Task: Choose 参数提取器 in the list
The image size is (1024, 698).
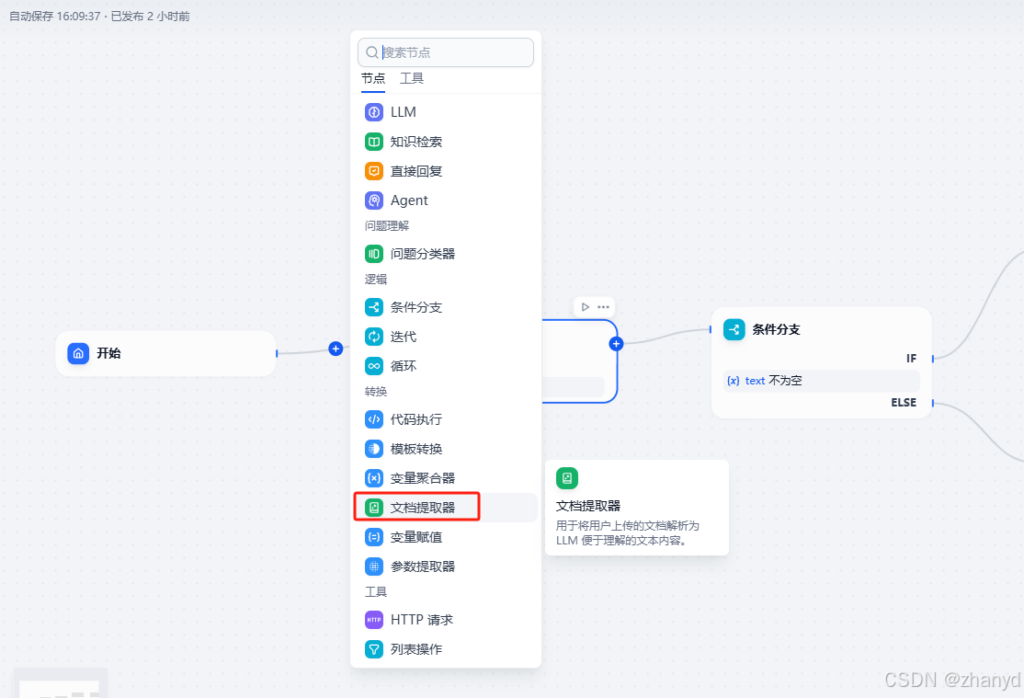Action: 421,566
